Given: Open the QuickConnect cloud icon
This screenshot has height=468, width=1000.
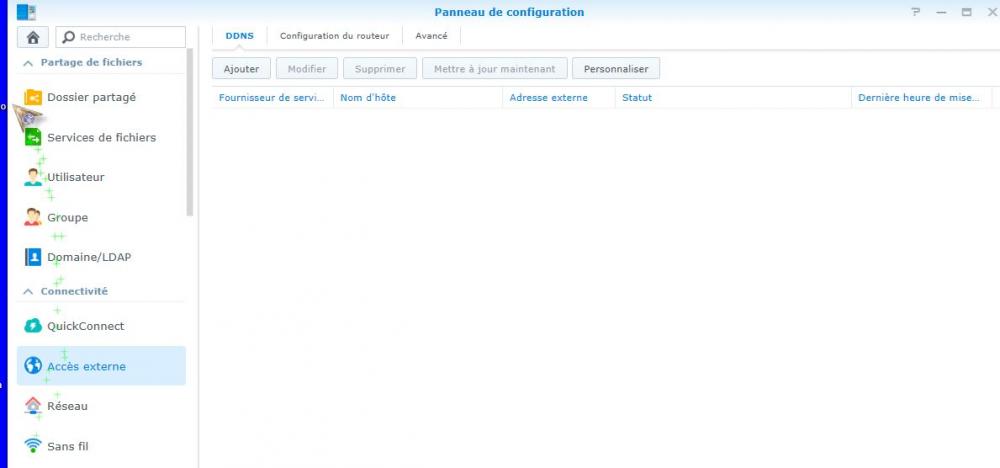Looking at the screenshot, I should click(33, 326).
